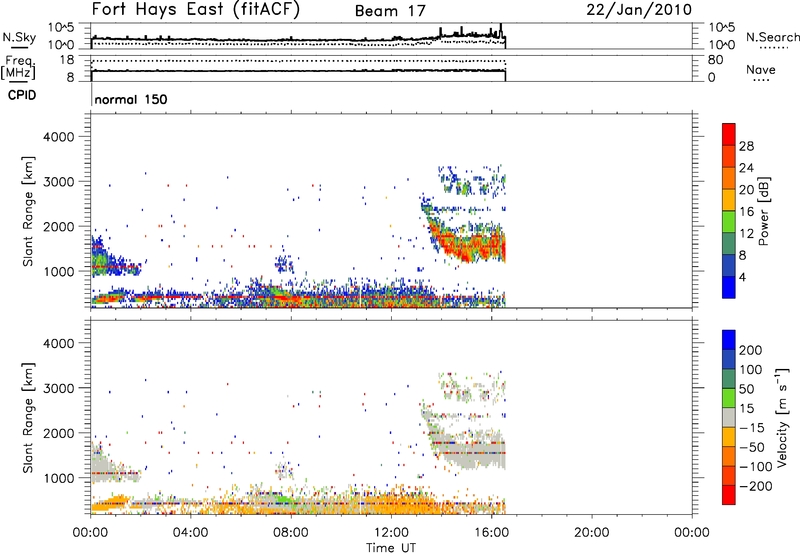Click the '04:00' time axis tick label
Viewport: 800px width, 554px height.
point(190,533)
